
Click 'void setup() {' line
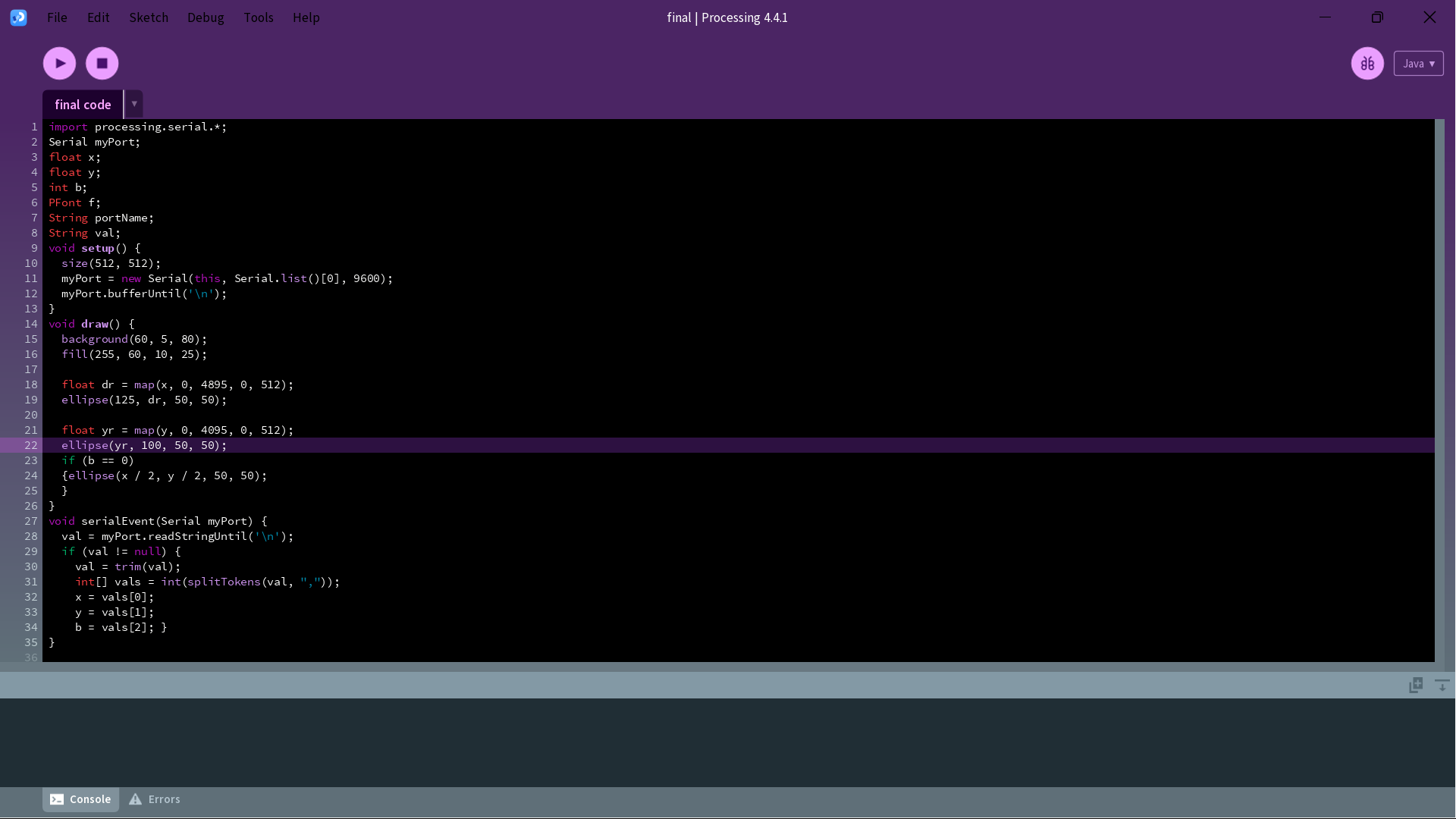coord(94,248)
